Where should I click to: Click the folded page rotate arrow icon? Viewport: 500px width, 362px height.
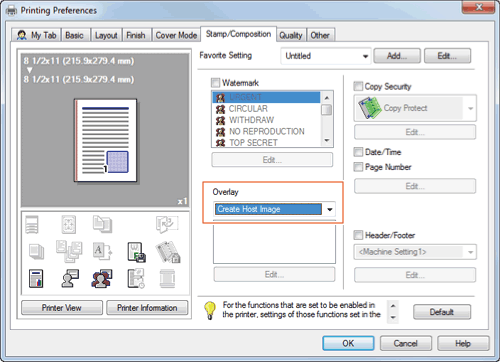coord(167,224)
